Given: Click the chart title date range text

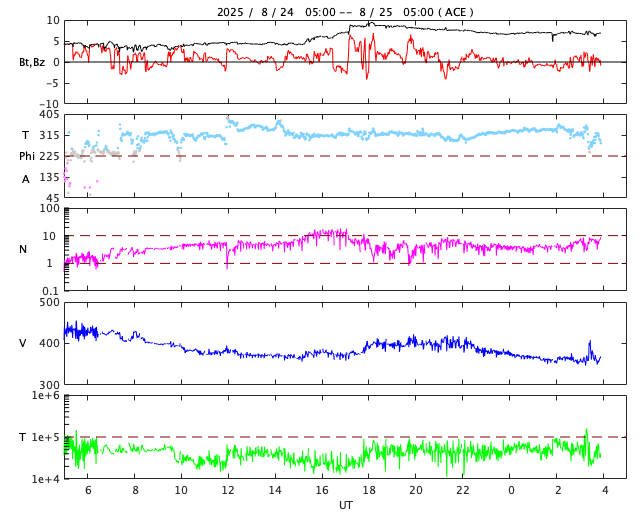Looking at the screenshot, I should (x=345, y=12).
